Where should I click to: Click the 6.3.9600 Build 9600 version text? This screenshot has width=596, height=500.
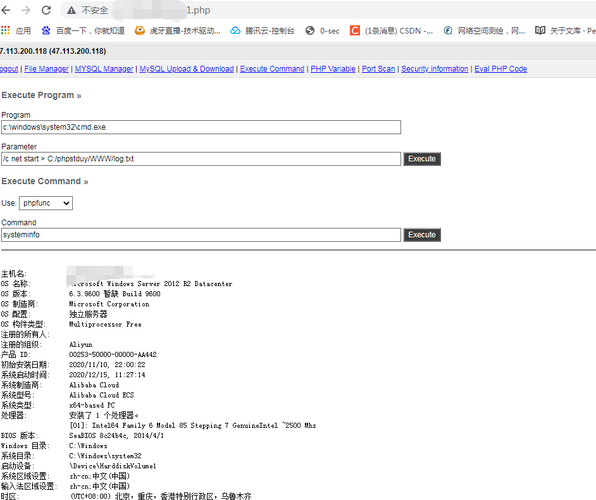tap(115, 294)
